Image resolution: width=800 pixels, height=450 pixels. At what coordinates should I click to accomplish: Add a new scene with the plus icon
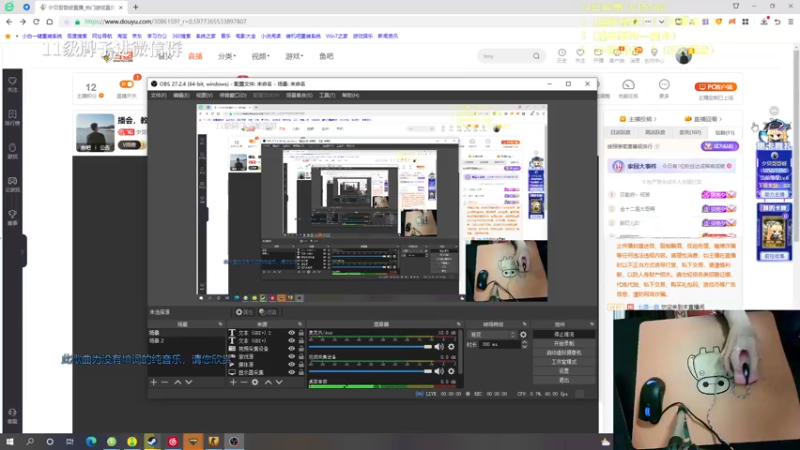click(x=154, y=382)
